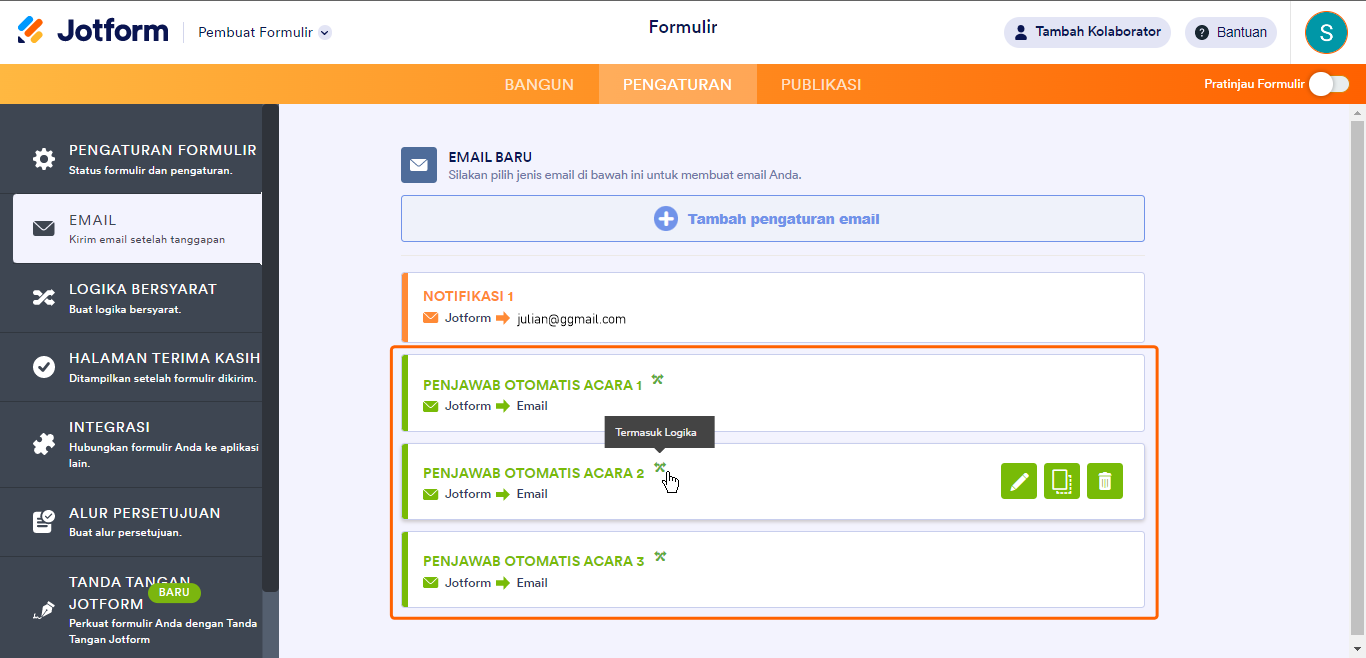Toggle the Pratinjau Formulir switch
Image resolution: width=1366 pixels, height=658 pixels.
pyautogui.click(x=1328, y=84)
